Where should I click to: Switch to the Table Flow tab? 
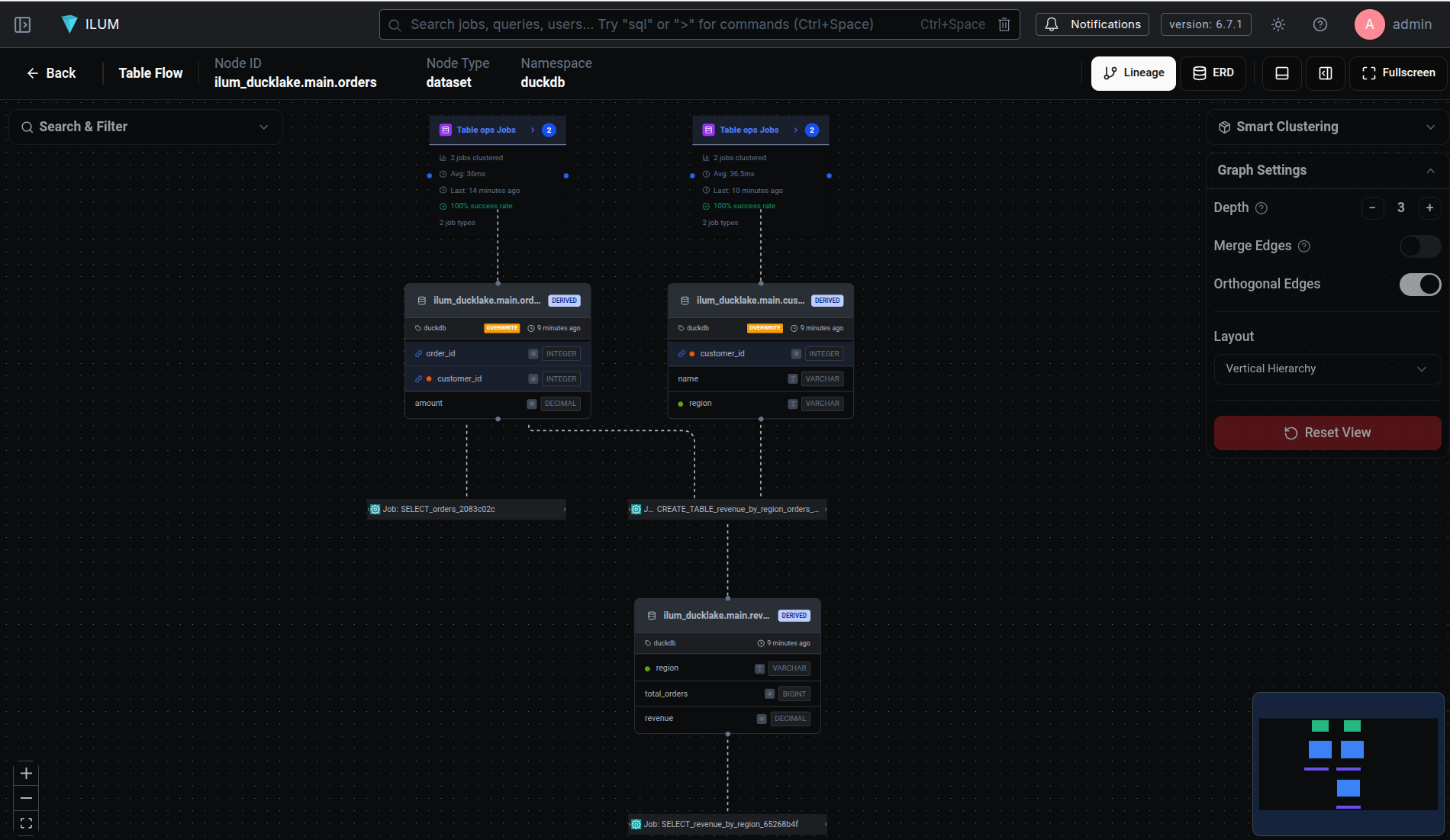(x=150, y=72)
